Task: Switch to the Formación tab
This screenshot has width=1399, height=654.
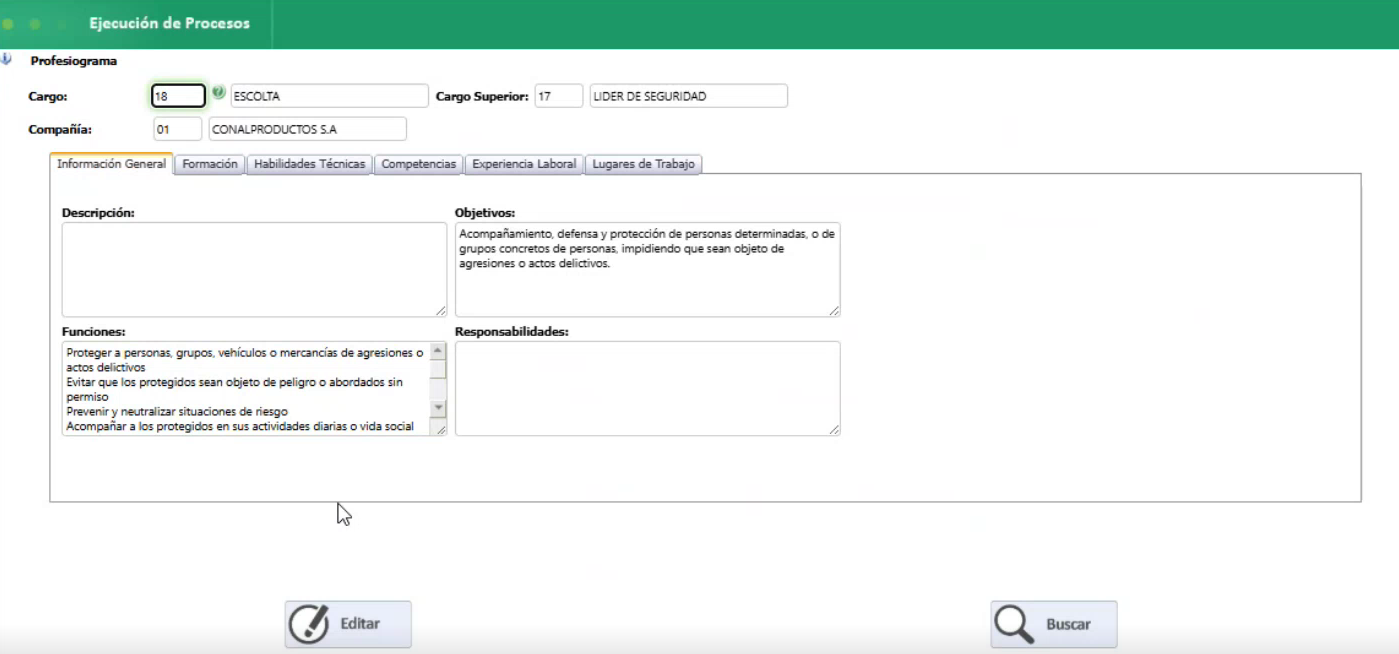Action: (x=210, y=165)
